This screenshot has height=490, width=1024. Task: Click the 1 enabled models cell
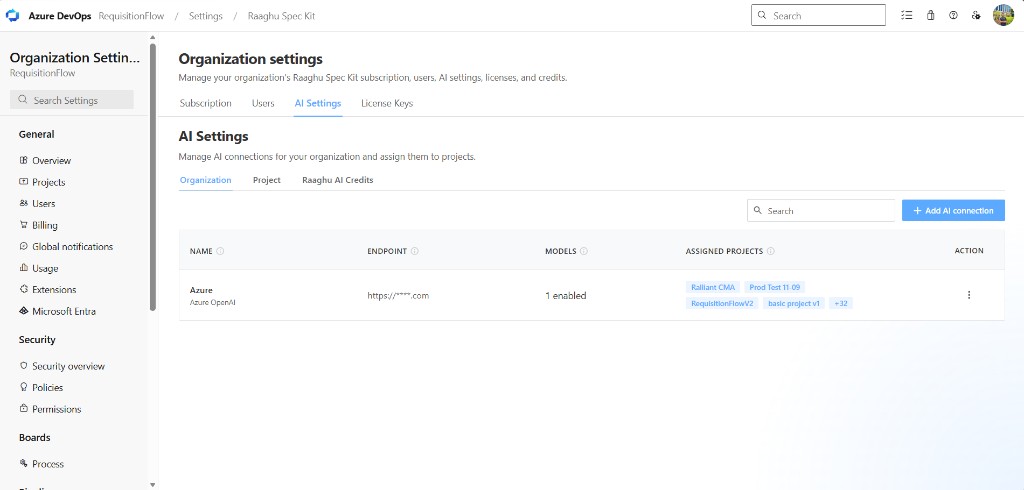click(x=566, y=295)
